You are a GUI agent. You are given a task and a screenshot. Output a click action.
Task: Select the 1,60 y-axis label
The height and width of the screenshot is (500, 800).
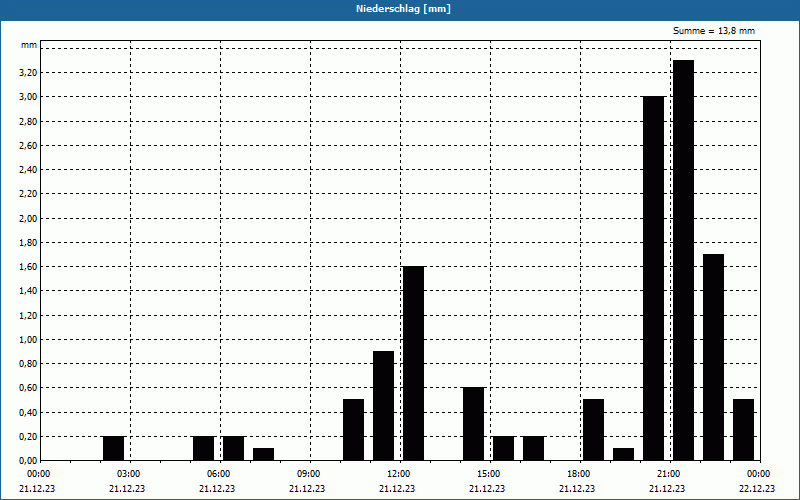tap(28, 267)
